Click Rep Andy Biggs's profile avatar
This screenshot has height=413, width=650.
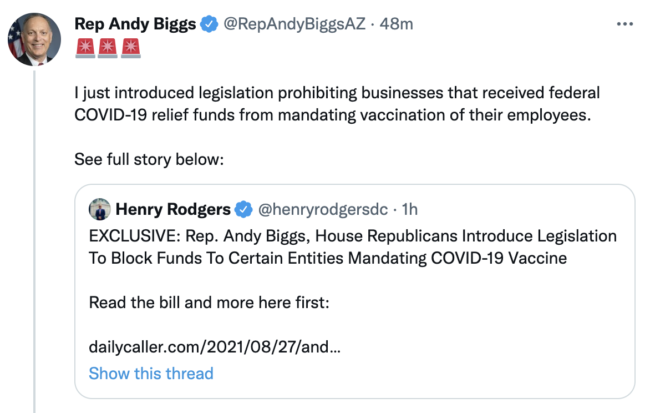coord(34,40)
